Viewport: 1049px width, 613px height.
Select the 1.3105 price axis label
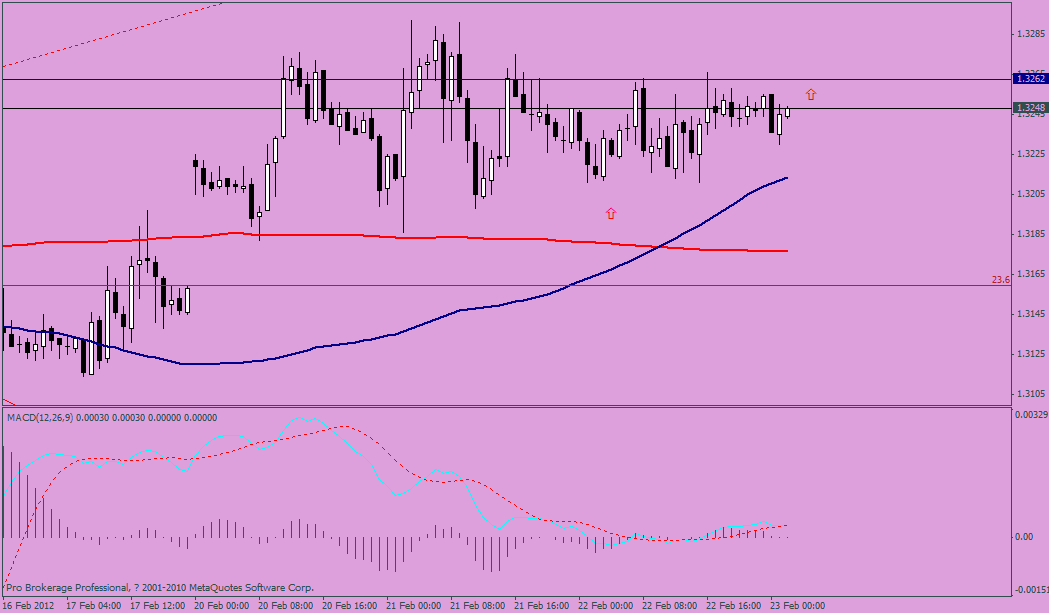coord(1030,394)
